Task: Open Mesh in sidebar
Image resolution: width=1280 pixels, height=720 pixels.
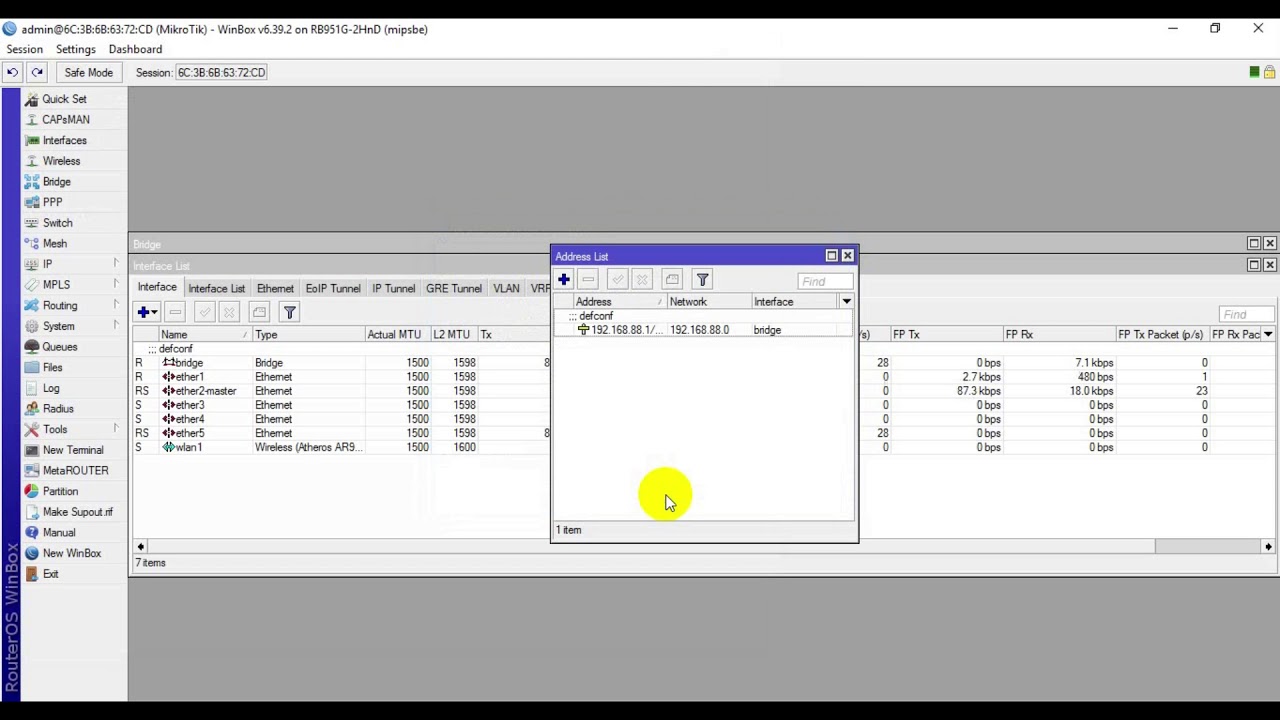Action: 54,244
